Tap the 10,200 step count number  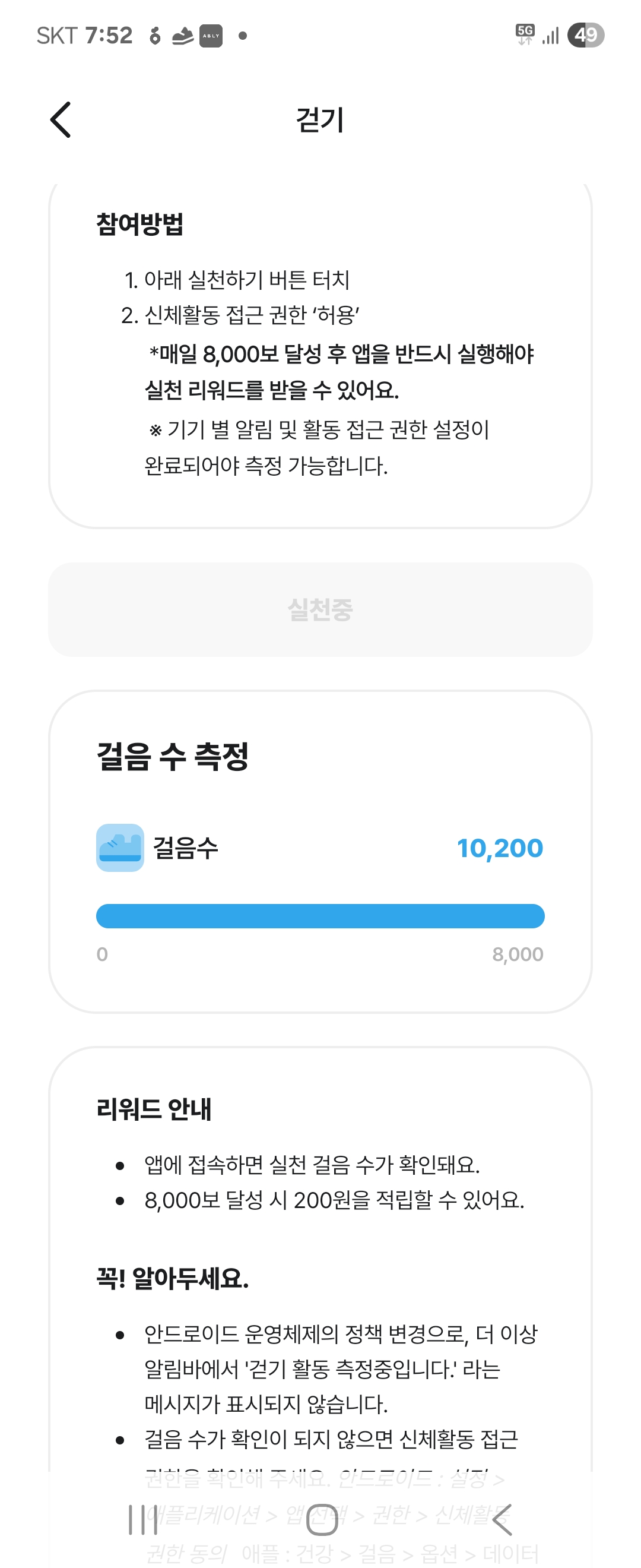click(x=499, y=848)
